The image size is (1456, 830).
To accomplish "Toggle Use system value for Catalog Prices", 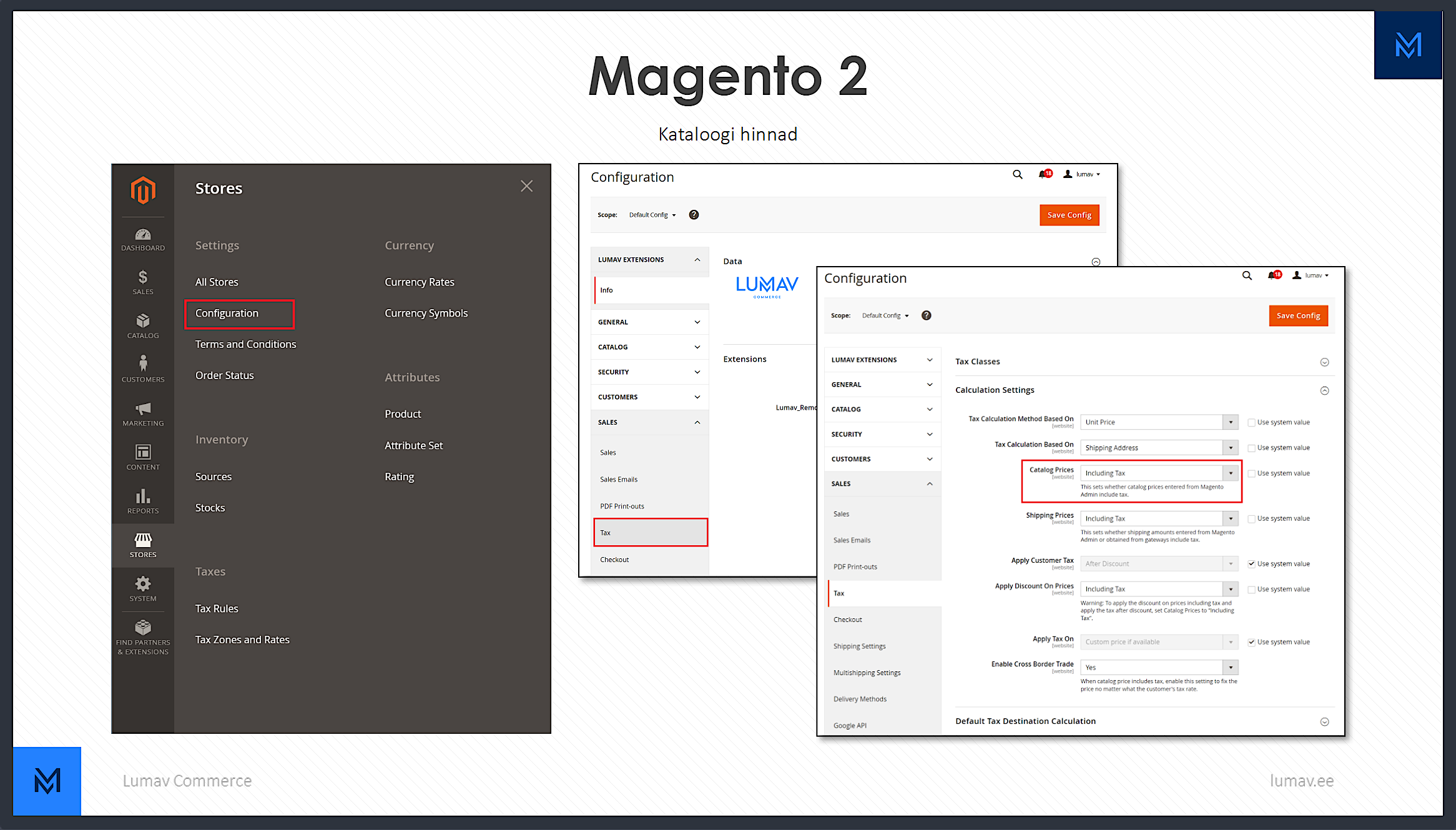I will [x=1251, y=474].
